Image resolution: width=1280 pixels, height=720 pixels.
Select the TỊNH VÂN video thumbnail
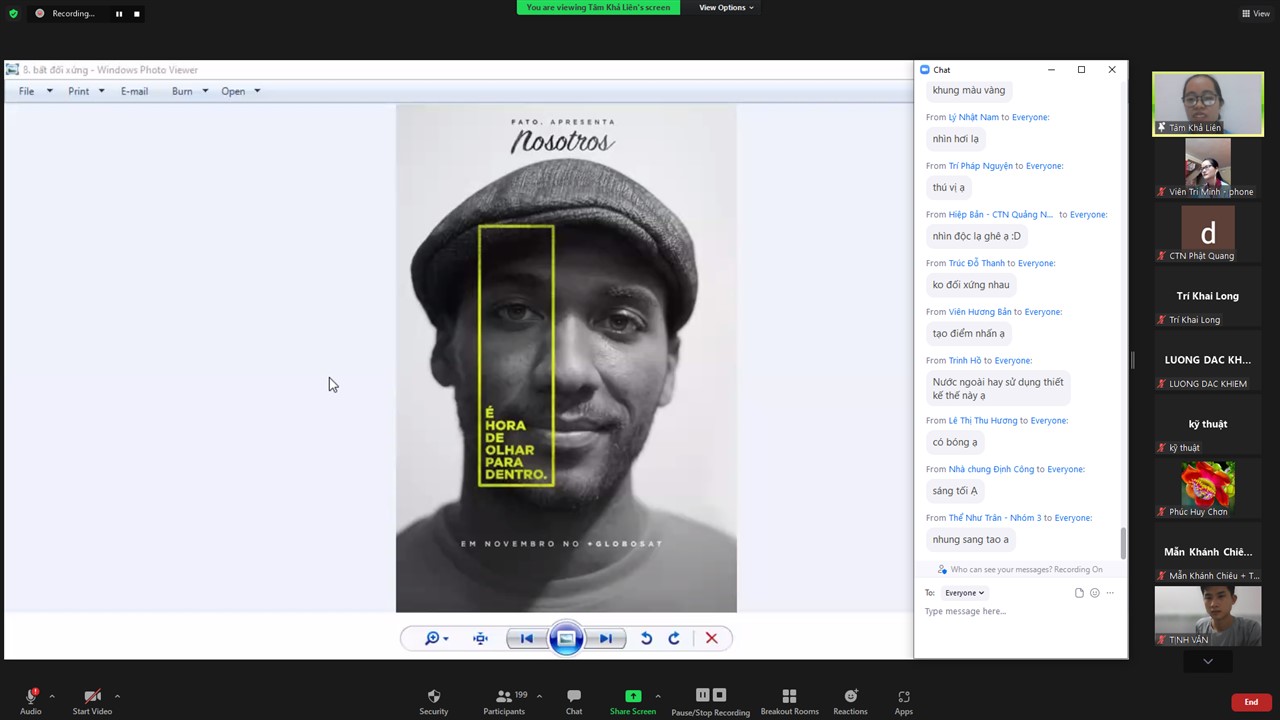point(1208,616)
